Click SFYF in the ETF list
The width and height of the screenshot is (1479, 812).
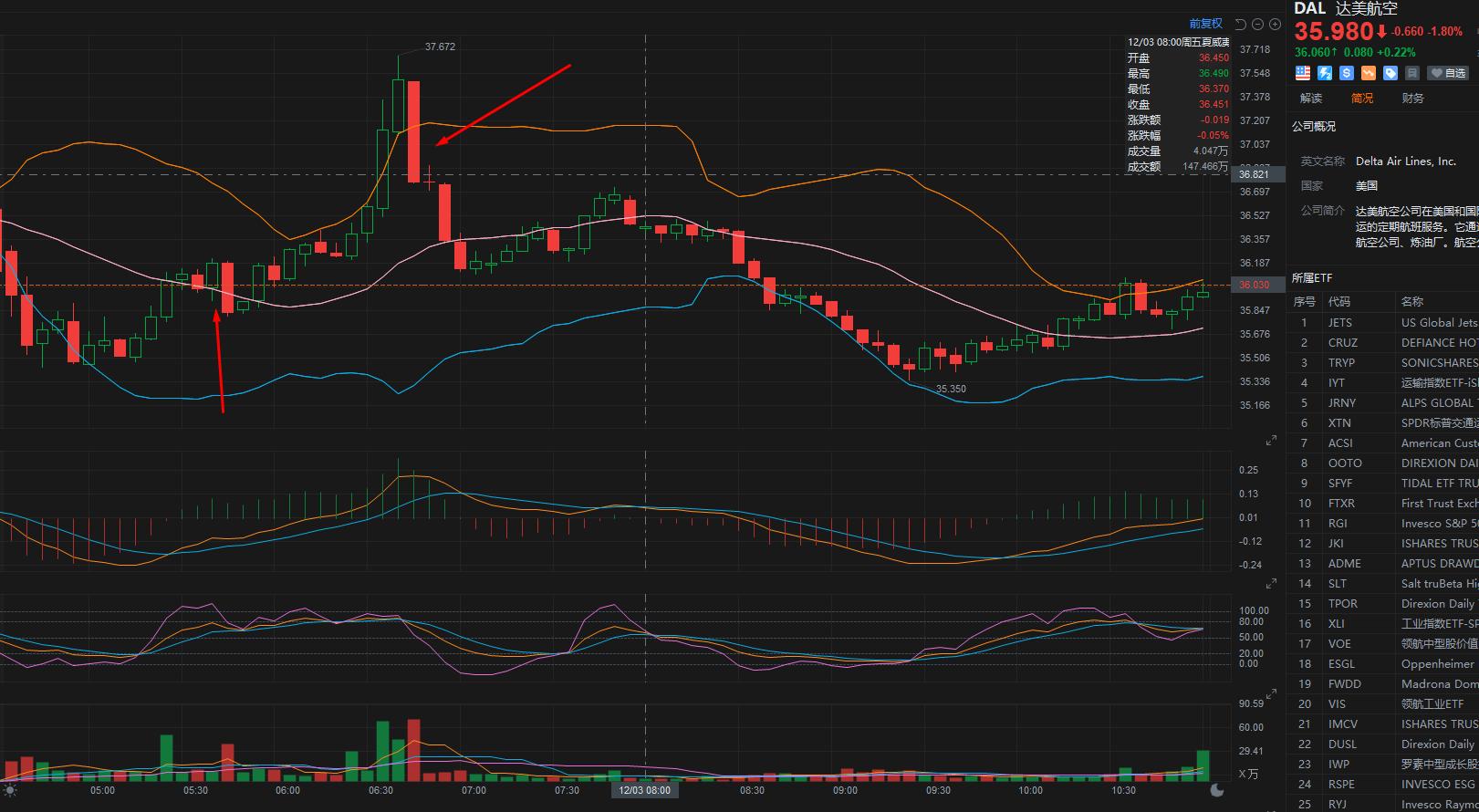point(1340,484)
